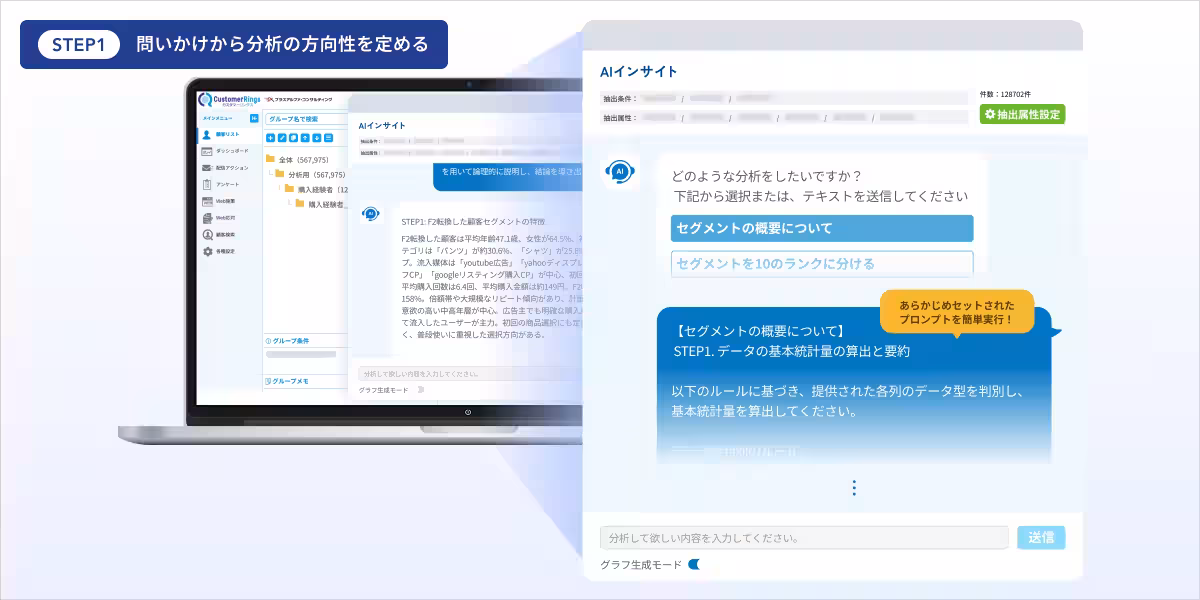The height and width of the screenshot is (600, 1200).
Task: Click the pencil edit icon in the group toolbar
Action: coord(282,137)
